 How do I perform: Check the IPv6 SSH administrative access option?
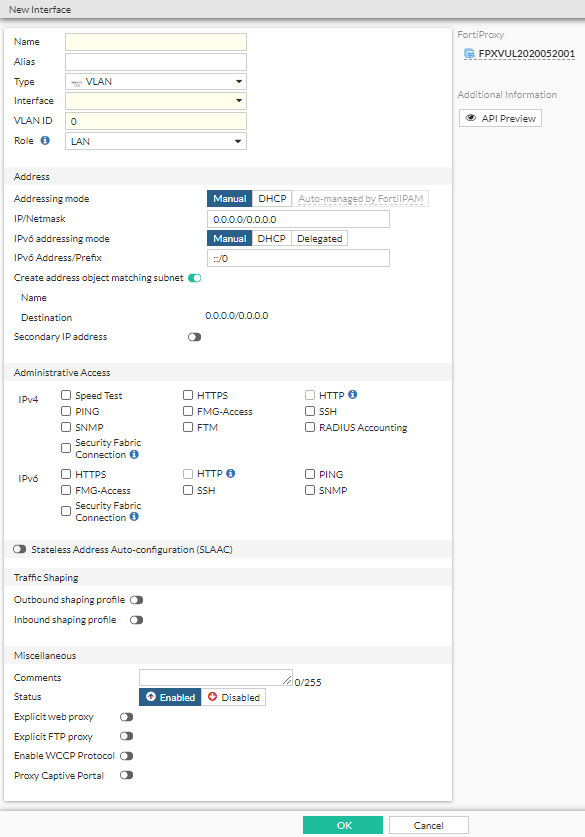coord(188,490)
